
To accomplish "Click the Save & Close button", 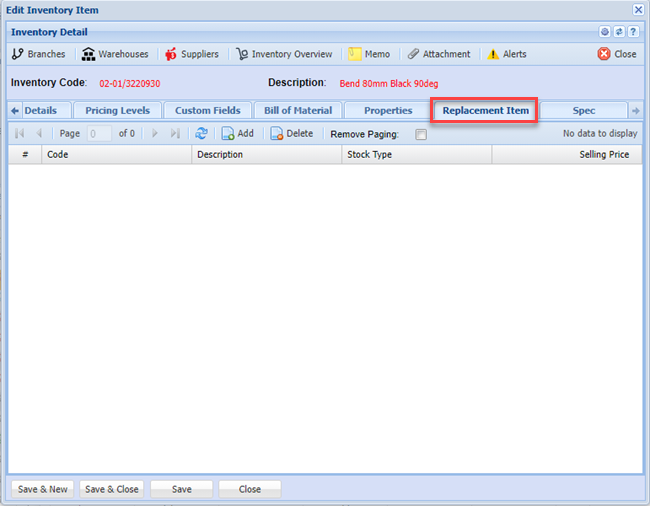I will [x=112, y=489].
